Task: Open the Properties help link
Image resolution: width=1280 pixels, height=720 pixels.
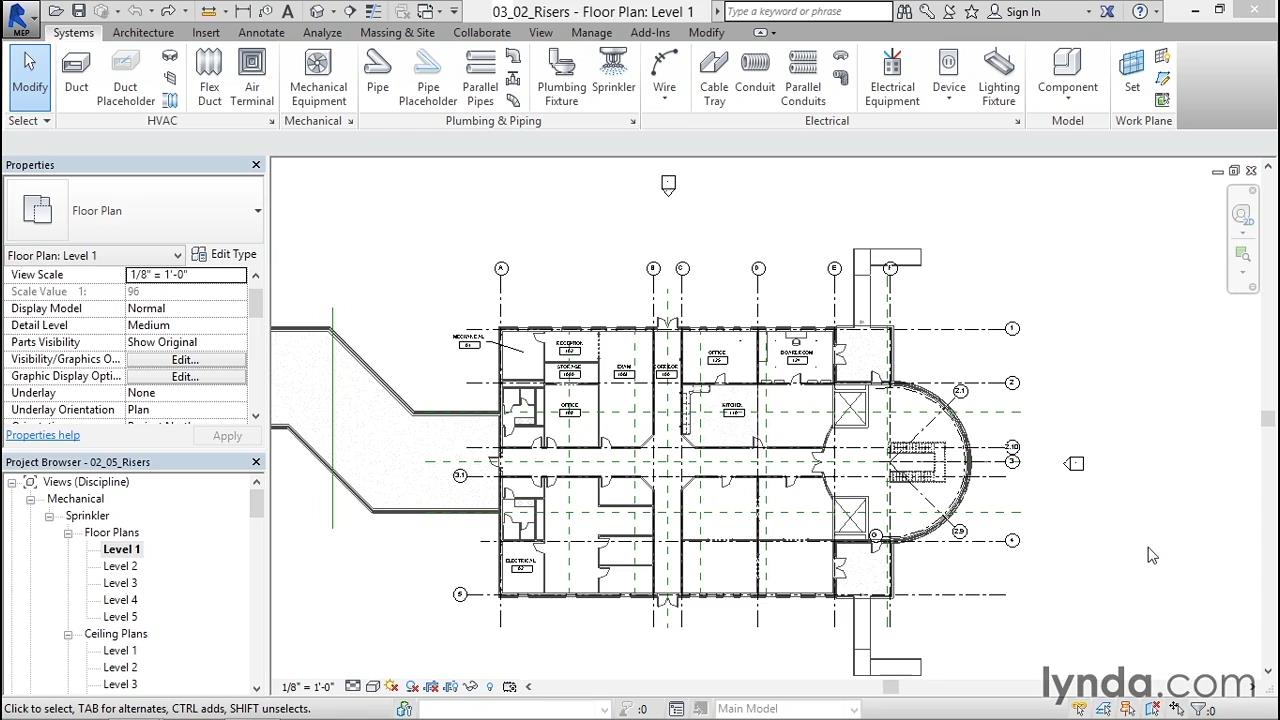Action: pyautogui.click(x=43, y=435)
